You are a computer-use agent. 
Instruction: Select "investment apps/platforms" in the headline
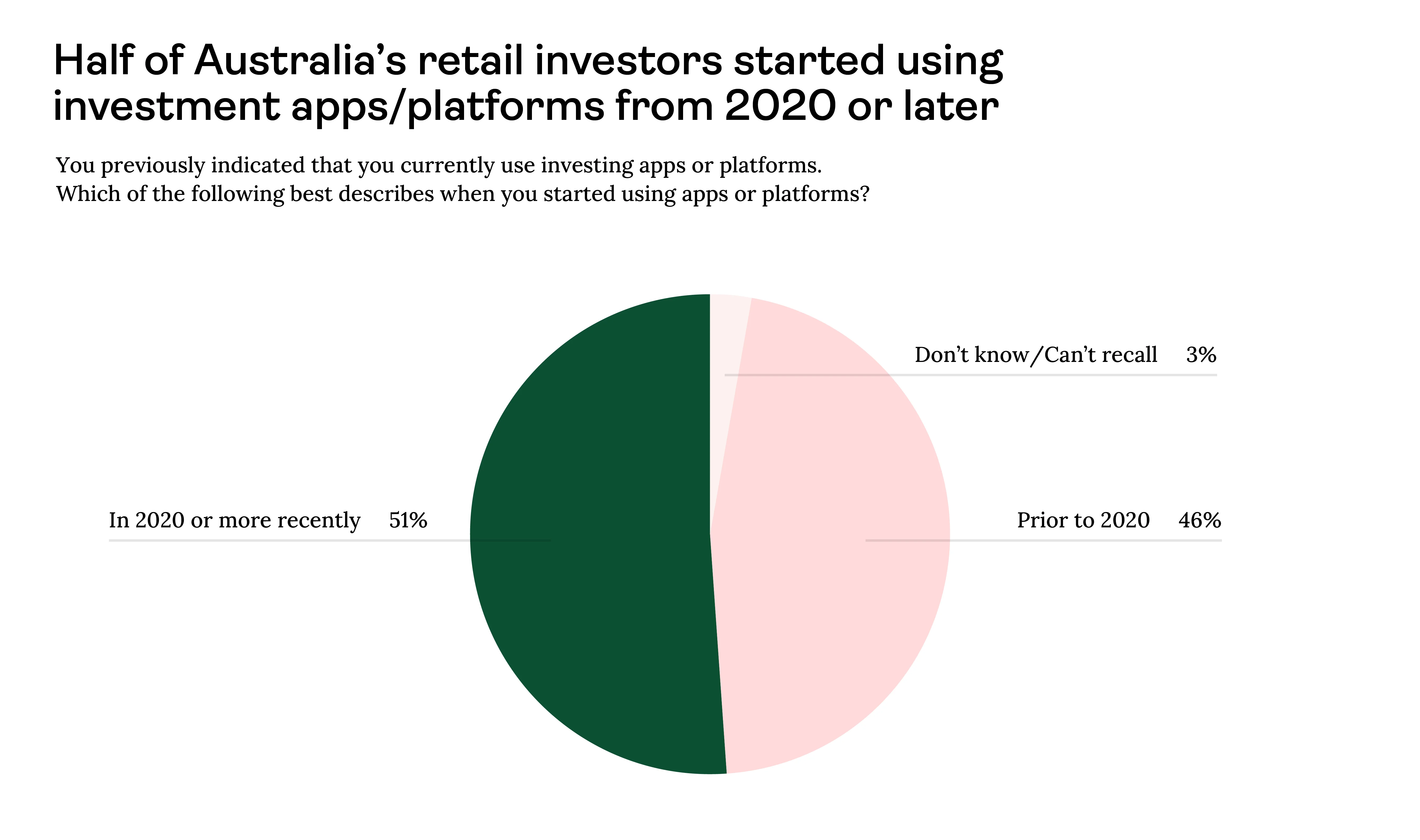click(x=328, y=106)
